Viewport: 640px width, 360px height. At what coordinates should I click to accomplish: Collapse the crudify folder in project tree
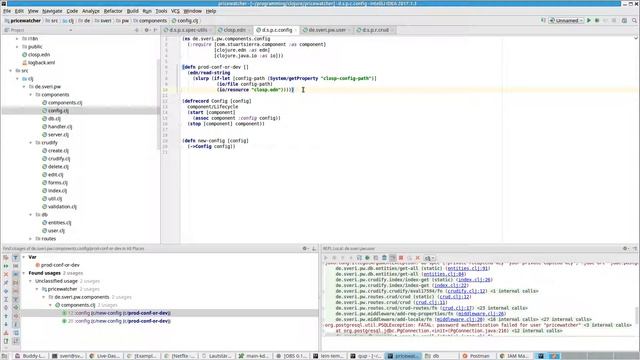31,143
